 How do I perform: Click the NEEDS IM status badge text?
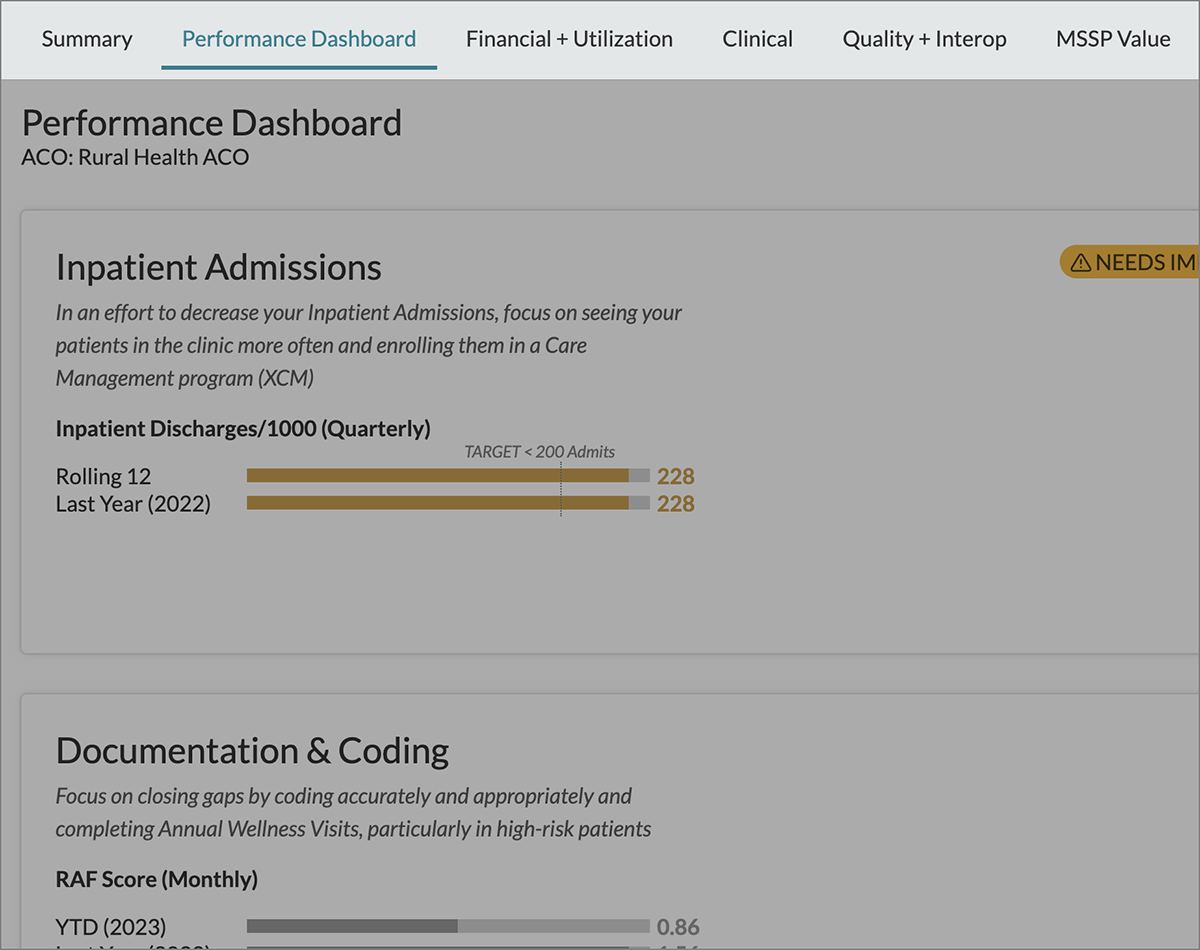pos(1145,263)
